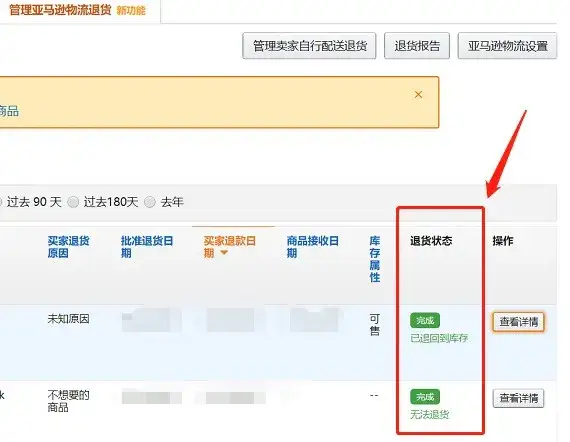This screenshot has height=442, width=570.
Task: Click 完成 badge for 无法退货 row
Action: tap(425, 397)
